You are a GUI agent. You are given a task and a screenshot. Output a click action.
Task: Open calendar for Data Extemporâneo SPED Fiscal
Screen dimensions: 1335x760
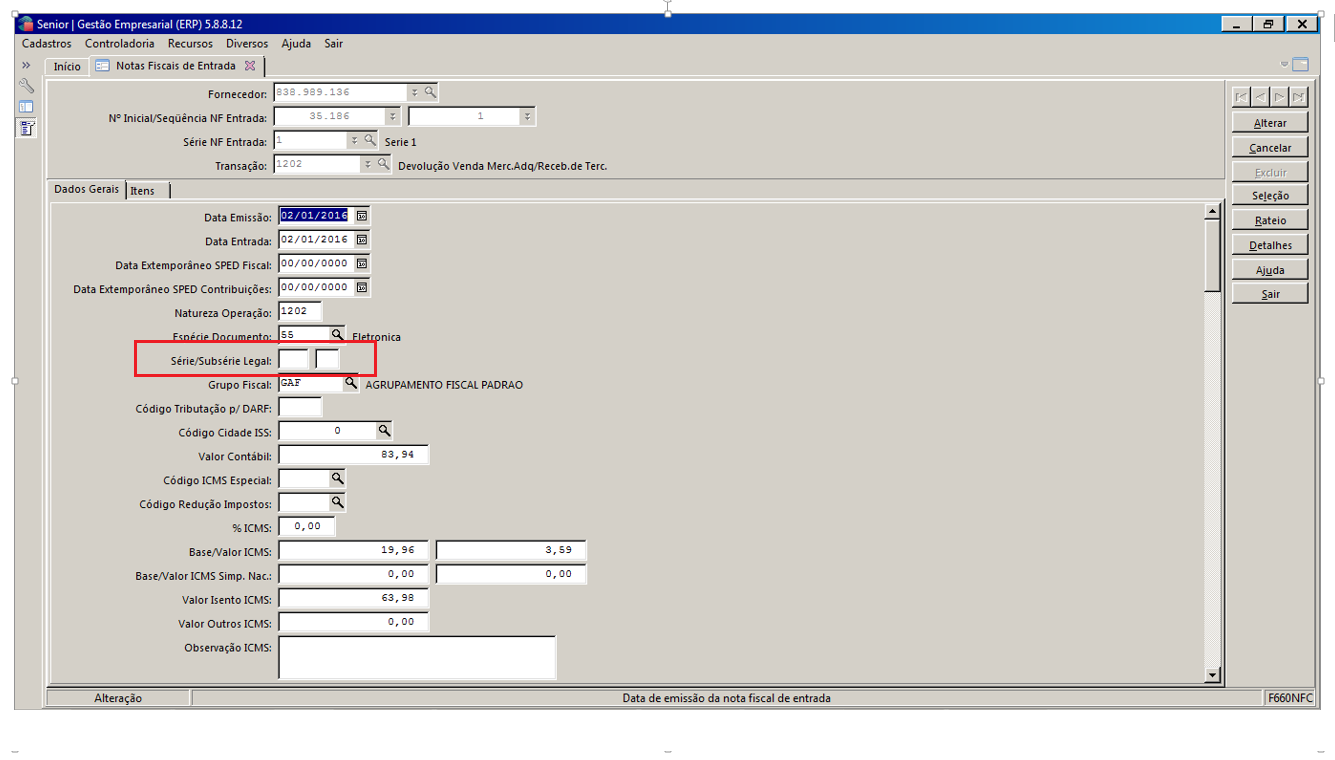[x=362, y=264]
